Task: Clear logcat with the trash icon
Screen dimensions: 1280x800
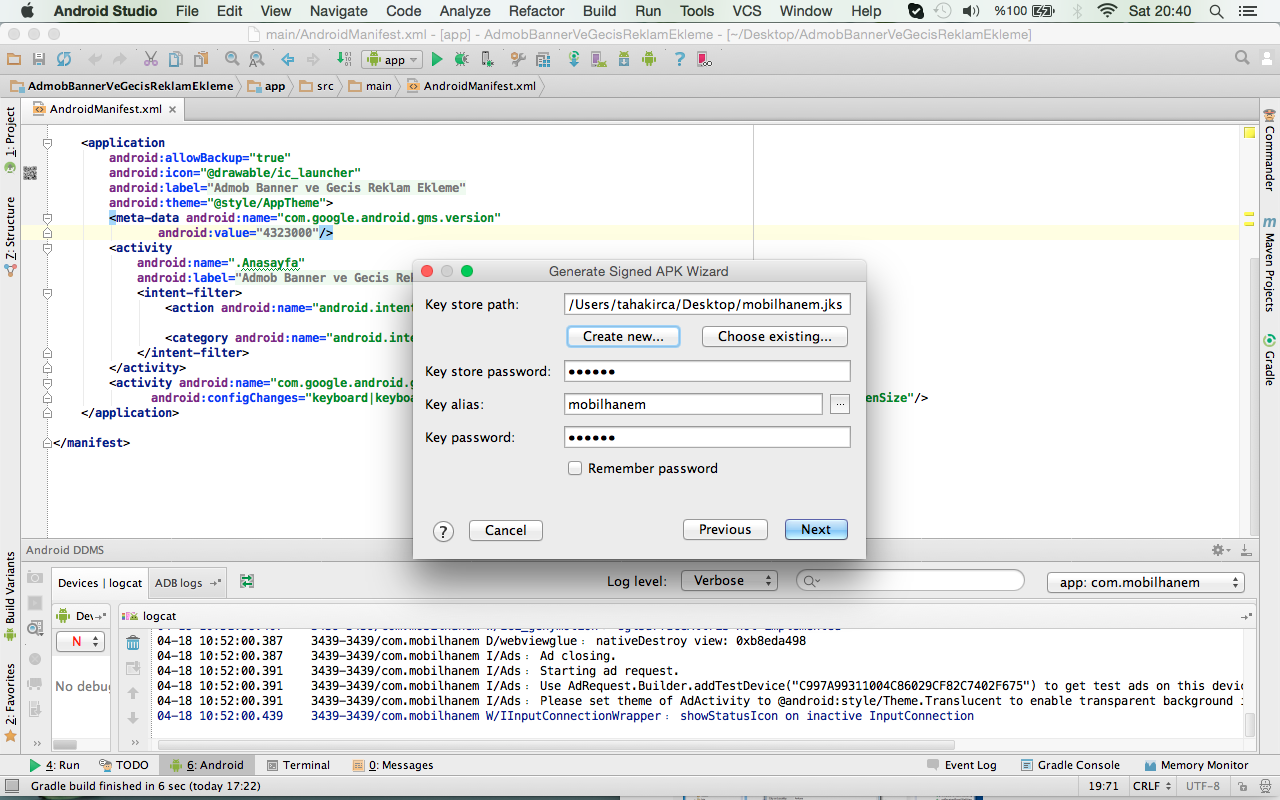Action: point(133,643)
